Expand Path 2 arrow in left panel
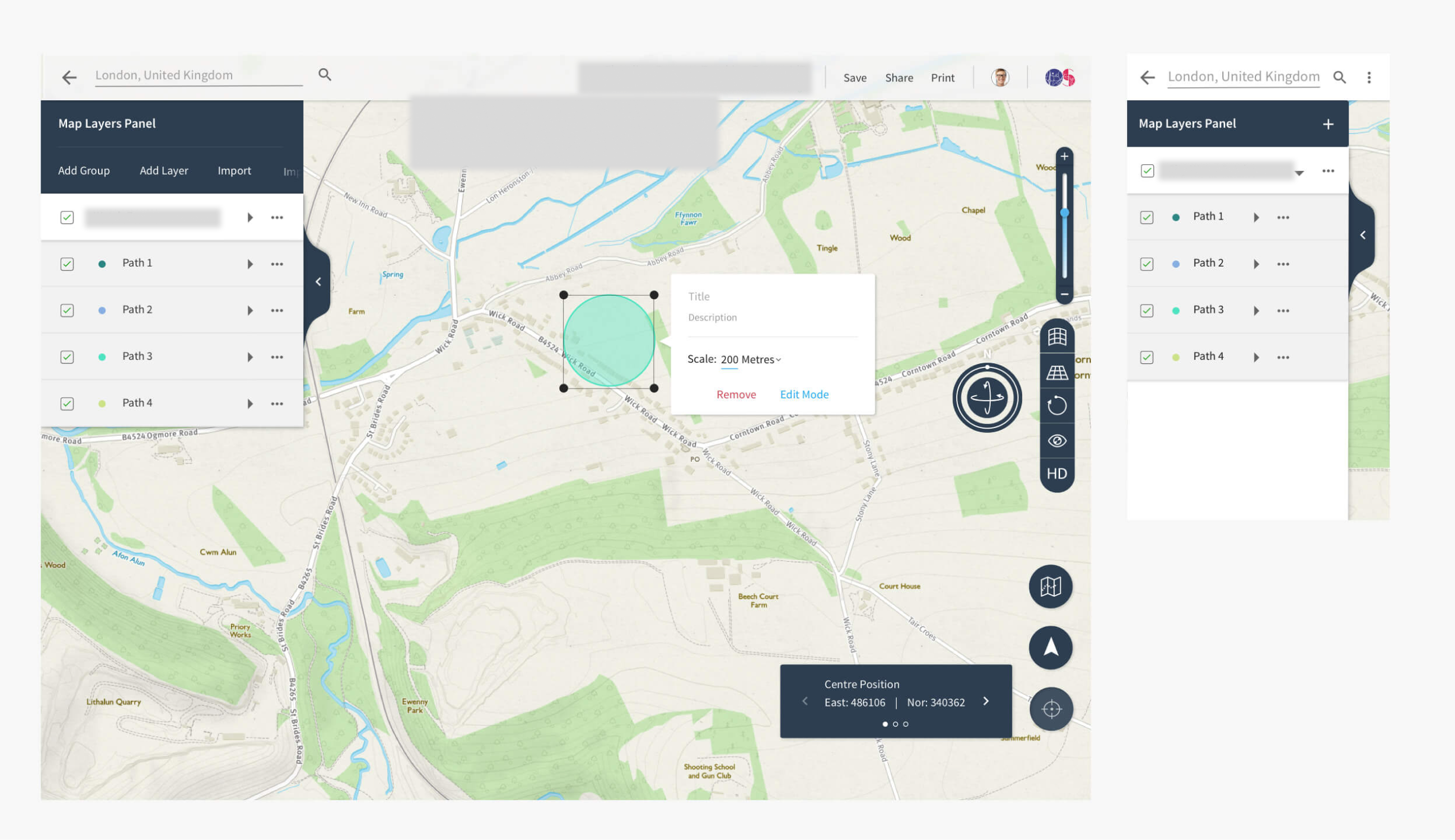 [250, 310]
